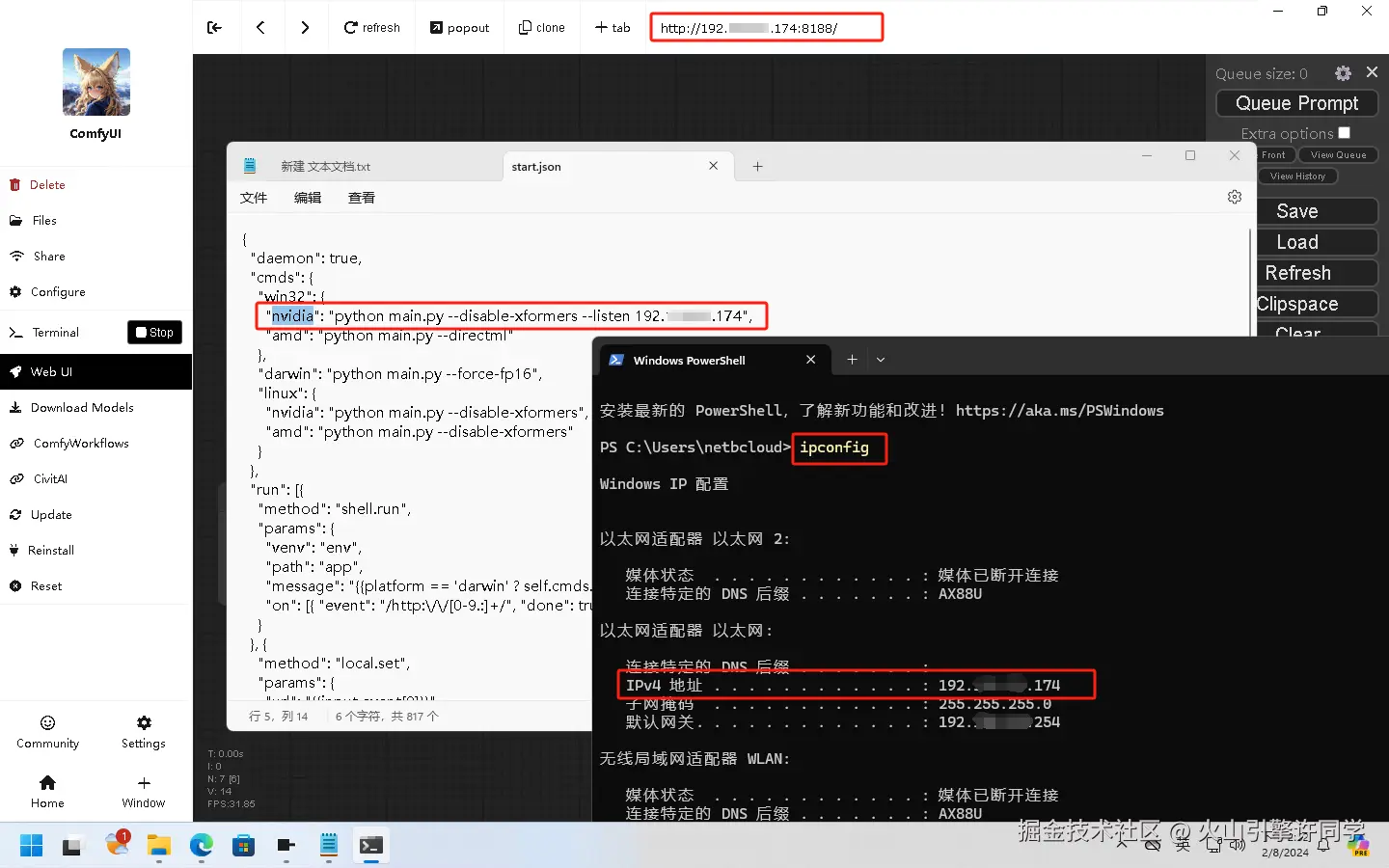
Task: Go forward with the right chevron
Action: coord(305,27)
